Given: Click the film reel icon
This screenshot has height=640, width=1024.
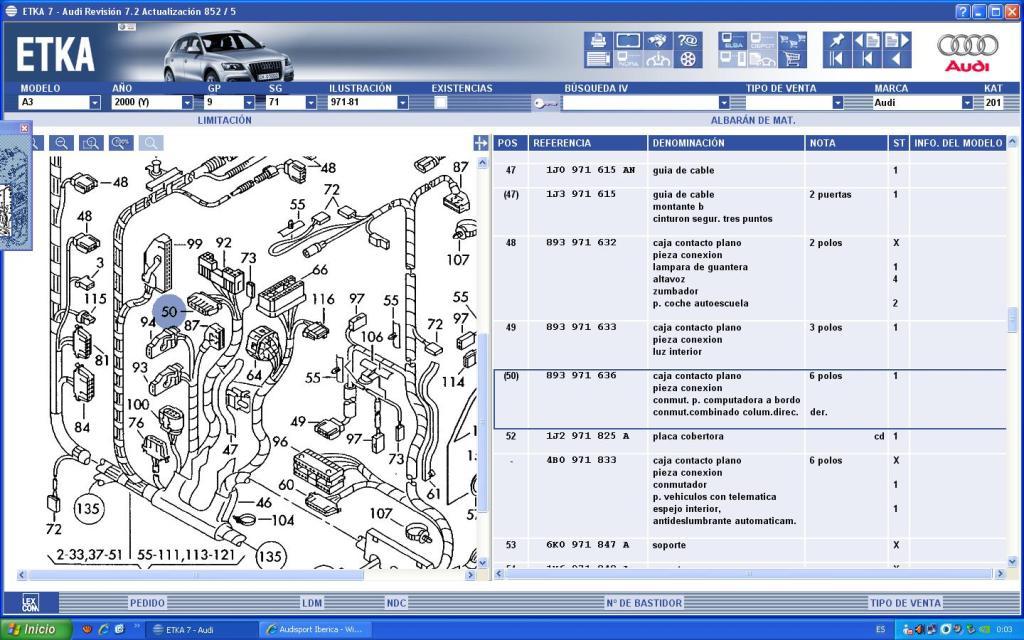Looking at the screenshot, I should pyautogui.click(x=688, y=59).
